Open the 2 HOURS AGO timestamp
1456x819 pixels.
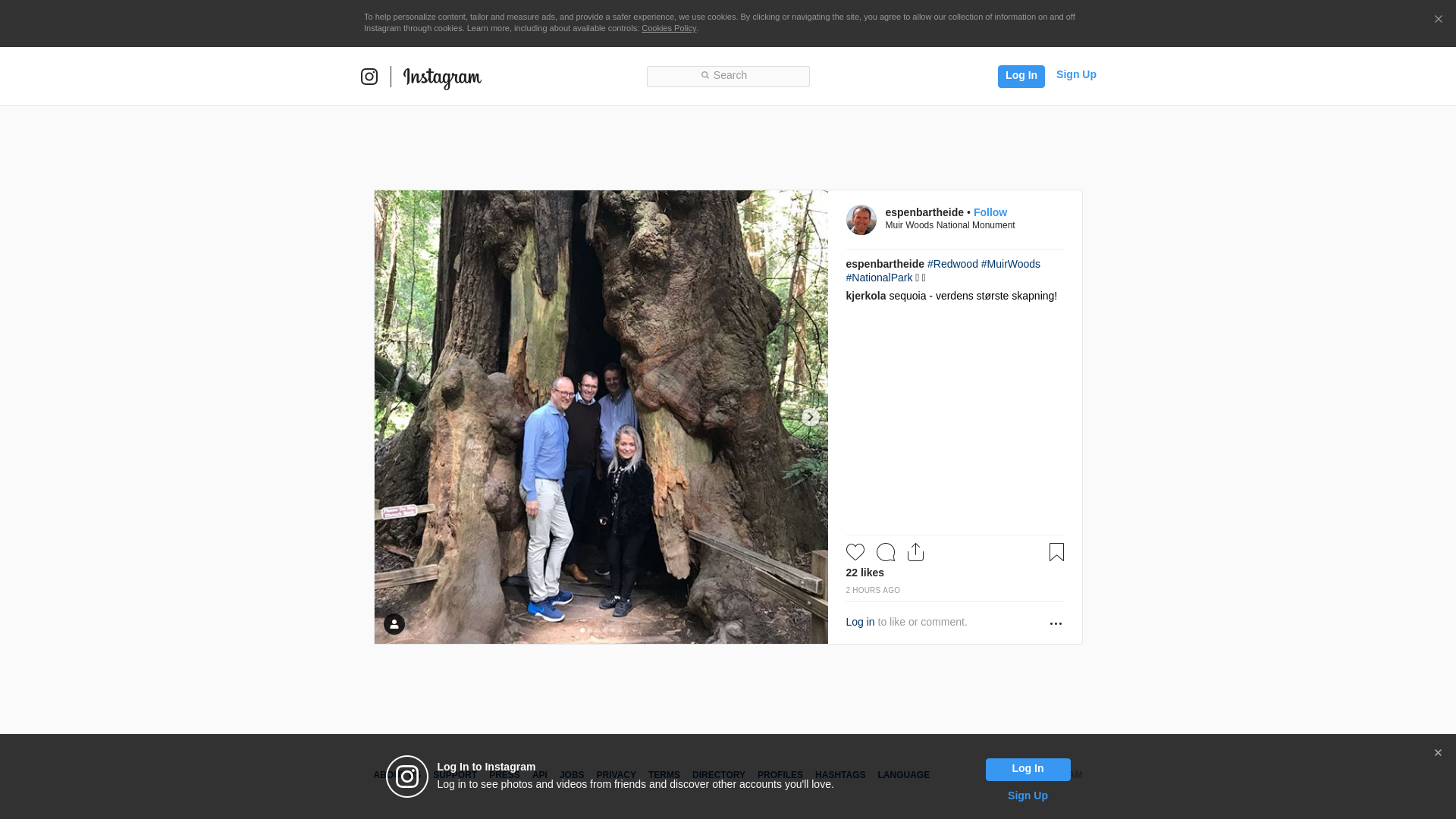coord(873,590)
